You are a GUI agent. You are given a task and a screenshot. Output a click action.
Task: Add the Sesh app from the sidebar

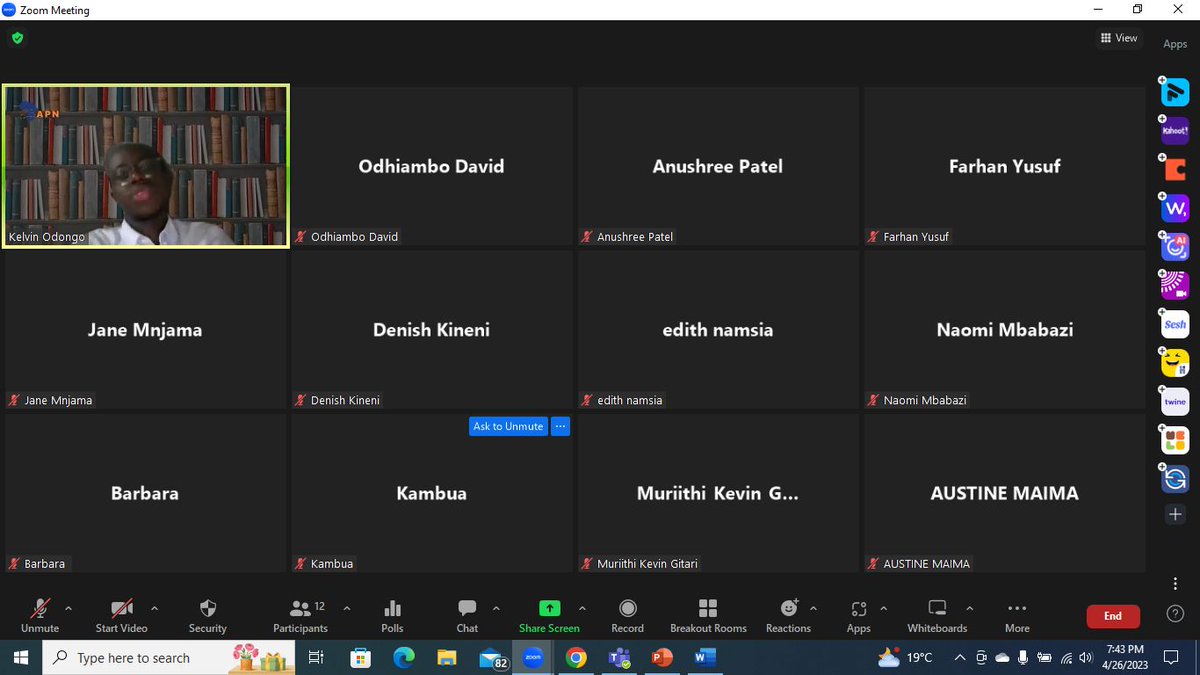[1175, 324]
